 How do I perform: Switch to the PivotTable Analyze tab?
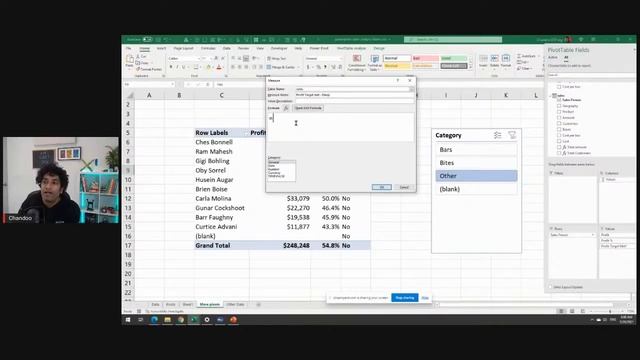coord(351,48)
